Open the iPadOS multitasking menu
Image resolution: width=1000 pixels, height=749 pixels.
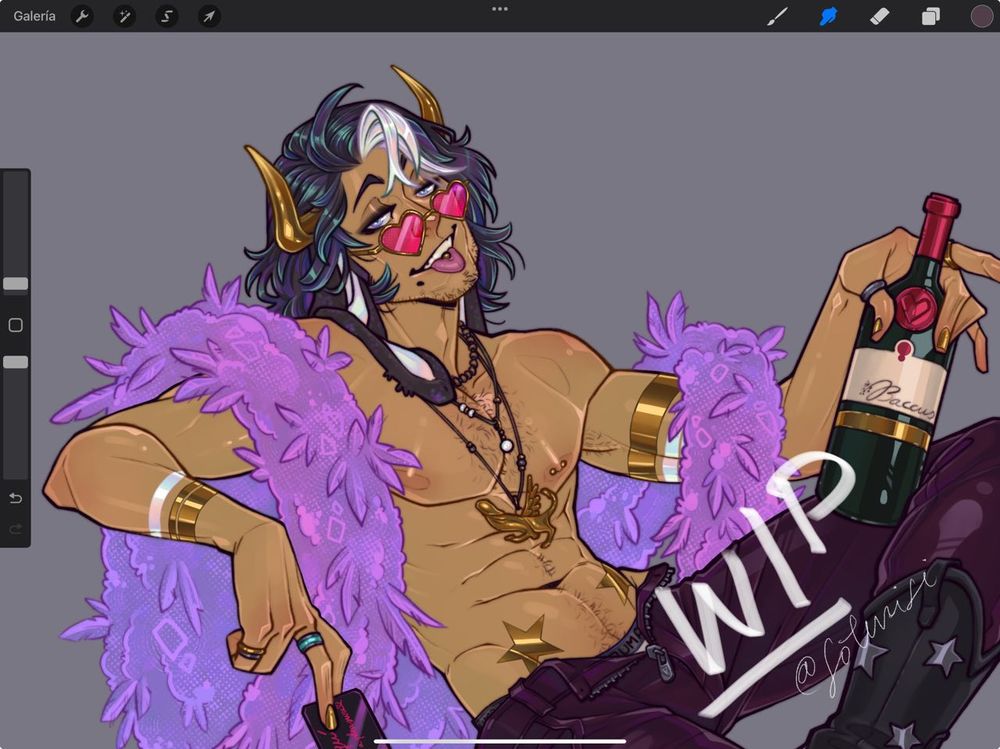pos(499,10)
